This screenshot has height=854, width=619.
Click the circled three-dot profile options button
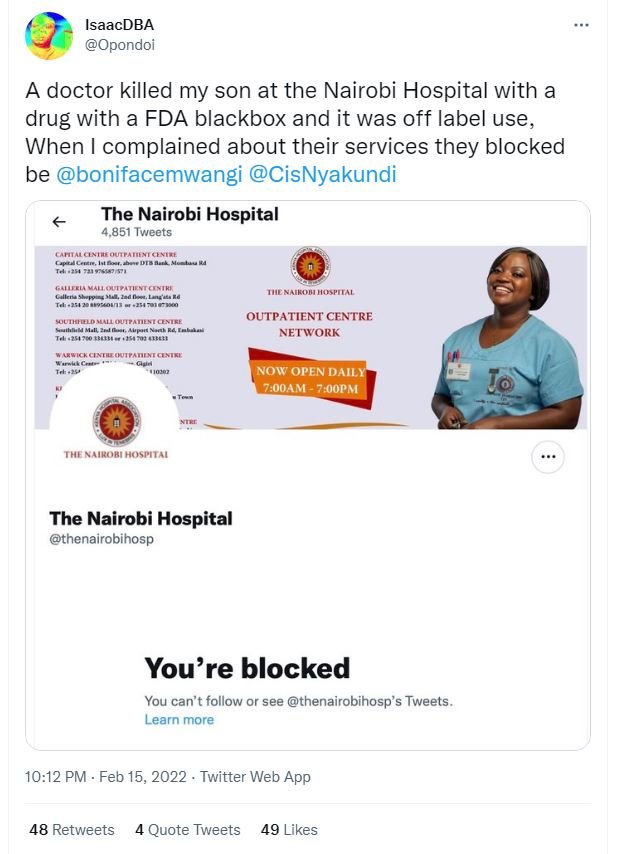[548, 456]
